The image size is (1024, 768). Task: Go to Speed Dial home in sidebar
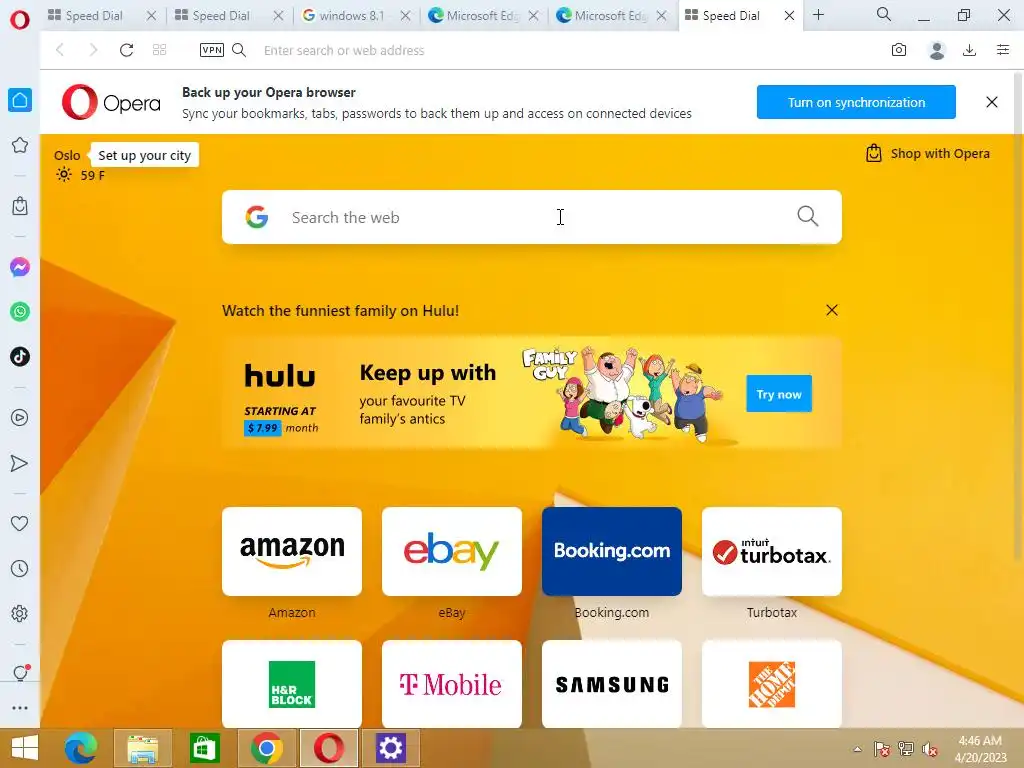point(20,100)
